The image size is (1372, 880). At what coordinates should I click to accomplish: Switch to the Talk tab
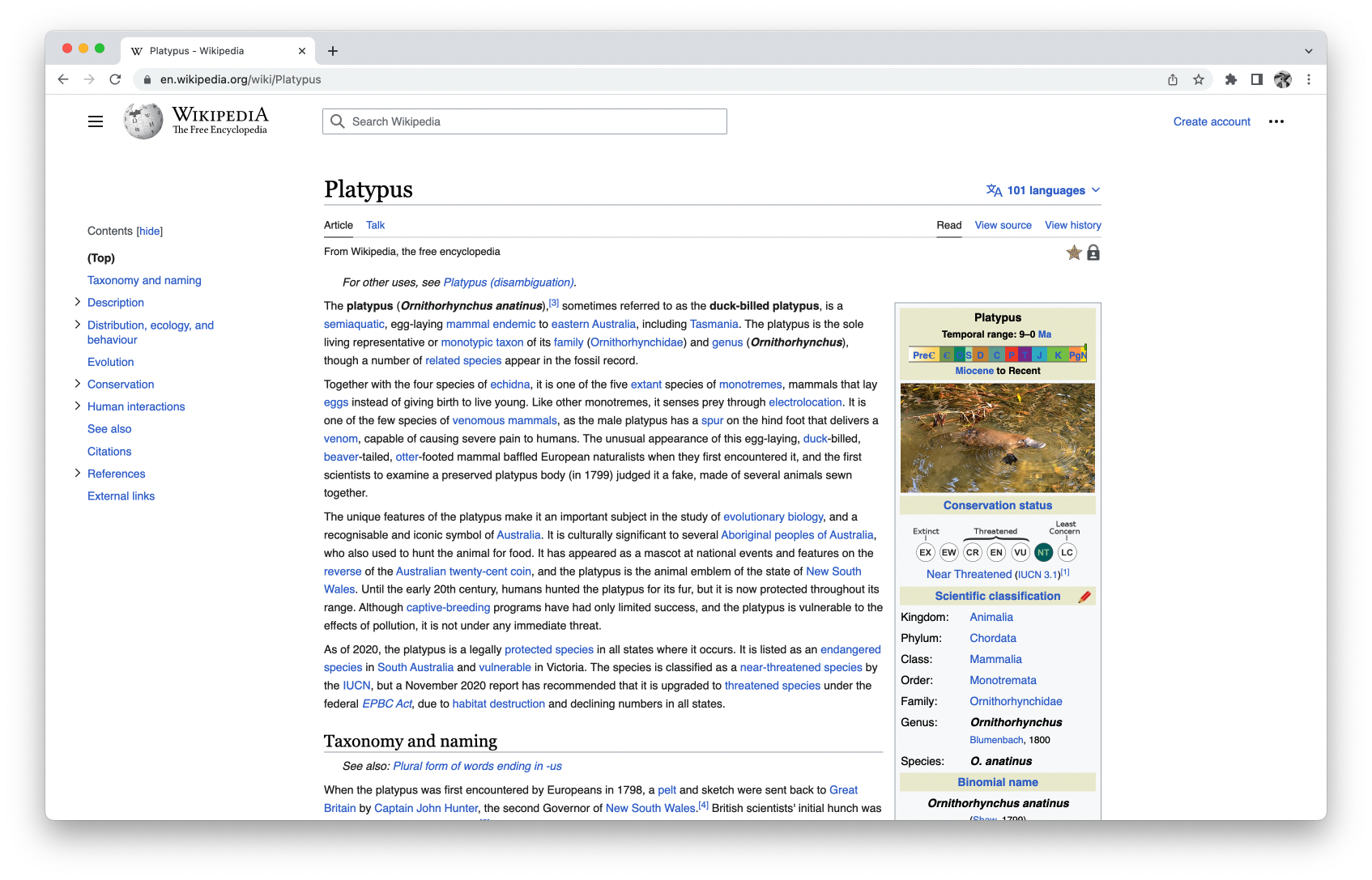coord(375,225)
